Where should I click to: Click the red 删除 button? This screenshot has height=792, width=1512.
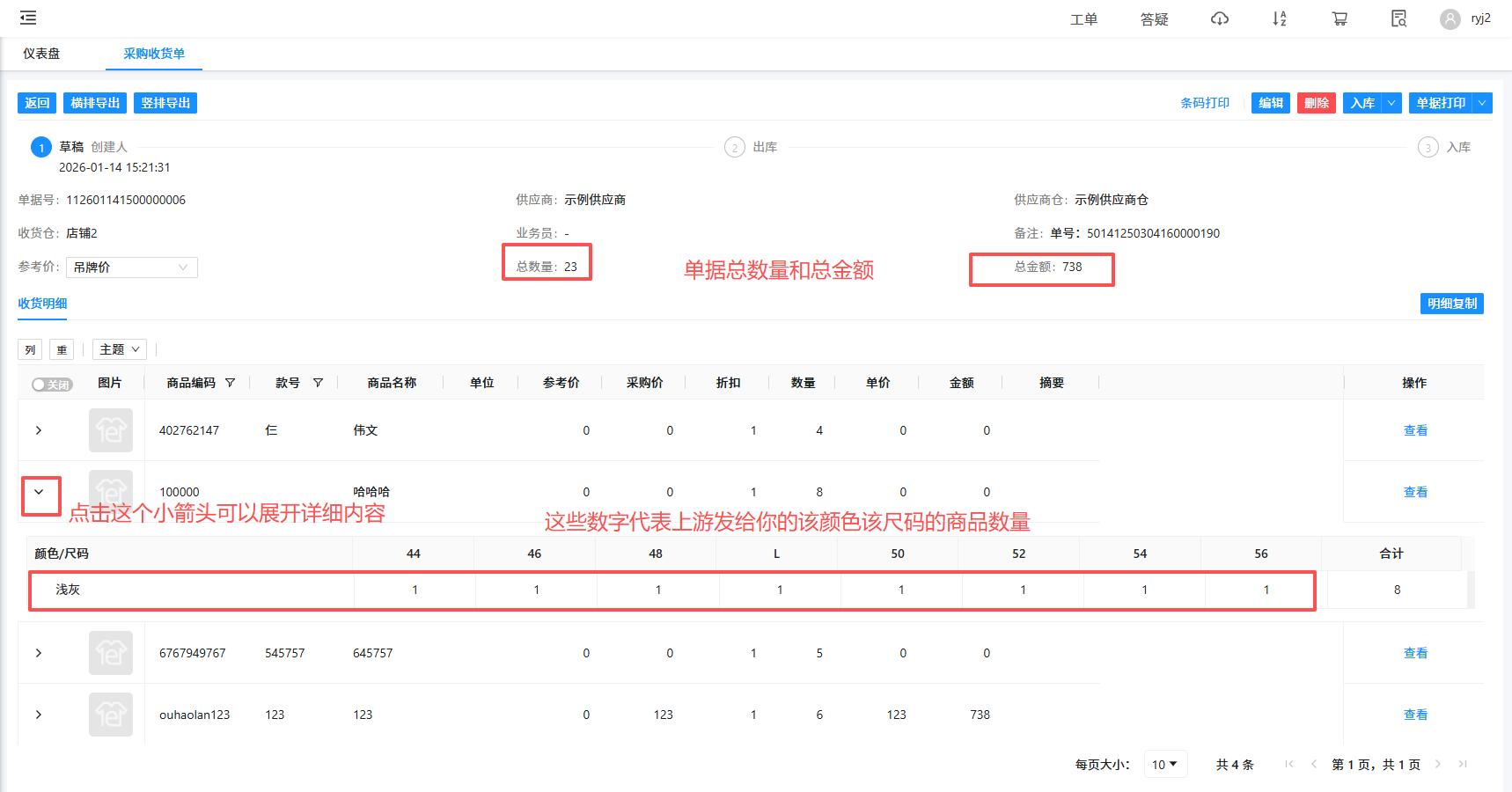tap(1316, 103)
